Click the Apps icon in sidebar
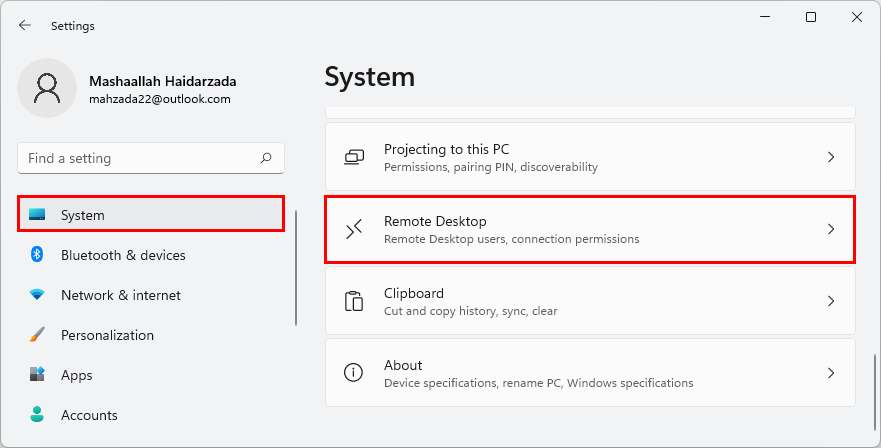 point(37,375)
